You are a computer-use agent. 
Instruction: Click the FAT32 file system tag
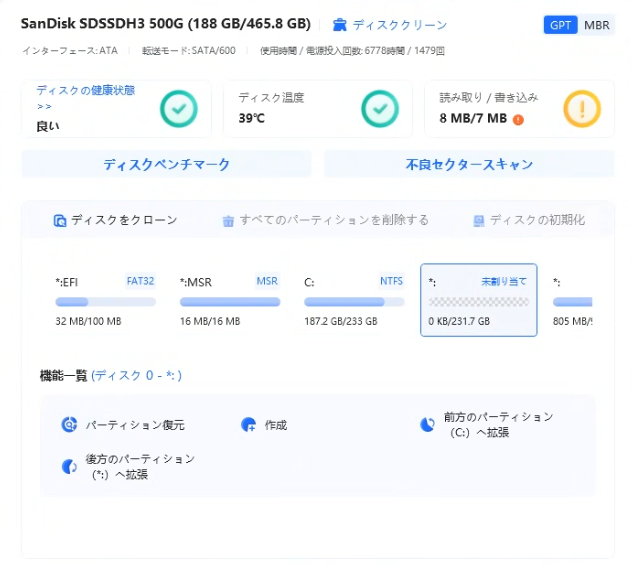140,281
